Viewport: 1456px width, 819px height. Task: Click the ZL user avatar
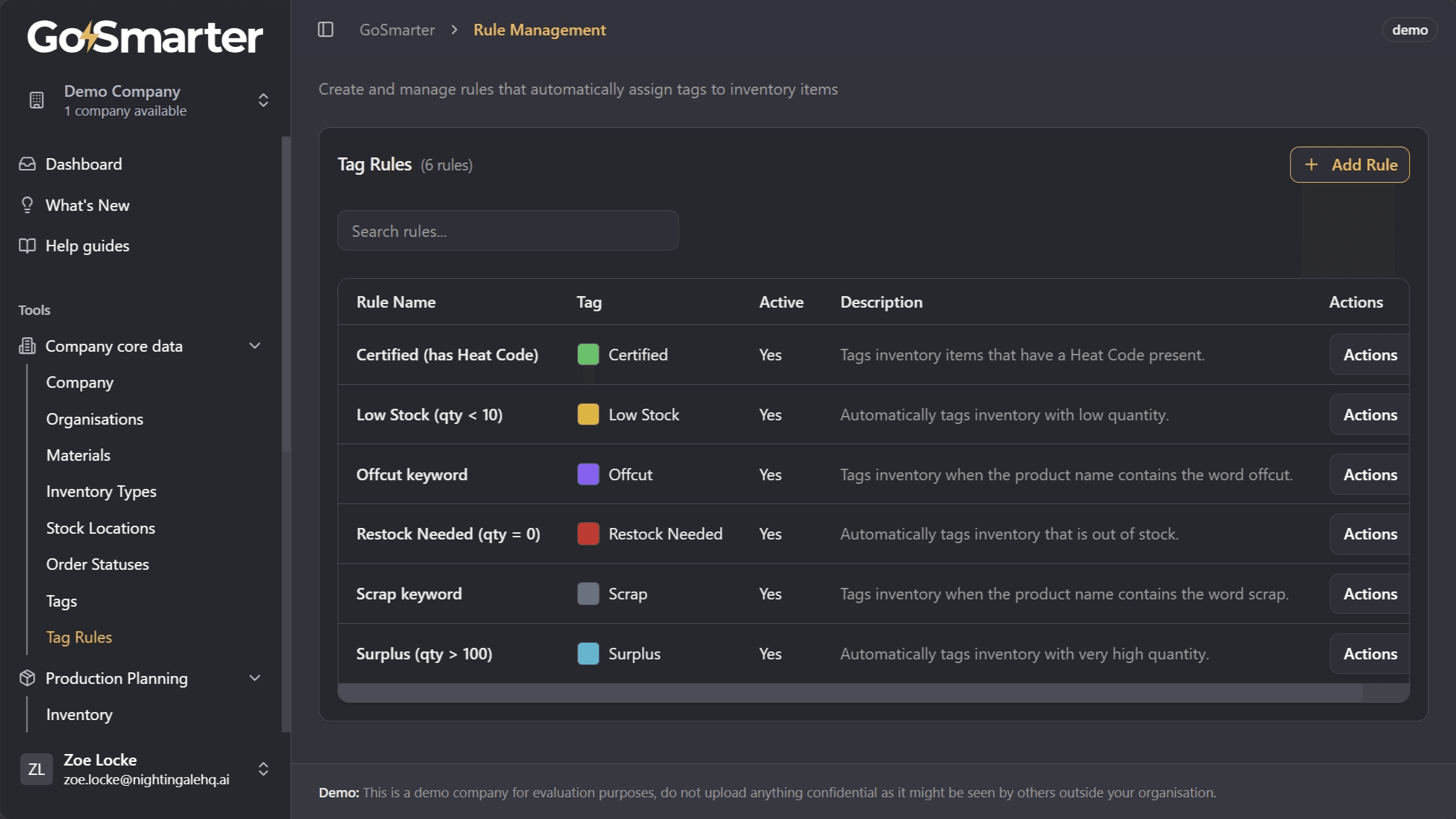click(36, 769)
